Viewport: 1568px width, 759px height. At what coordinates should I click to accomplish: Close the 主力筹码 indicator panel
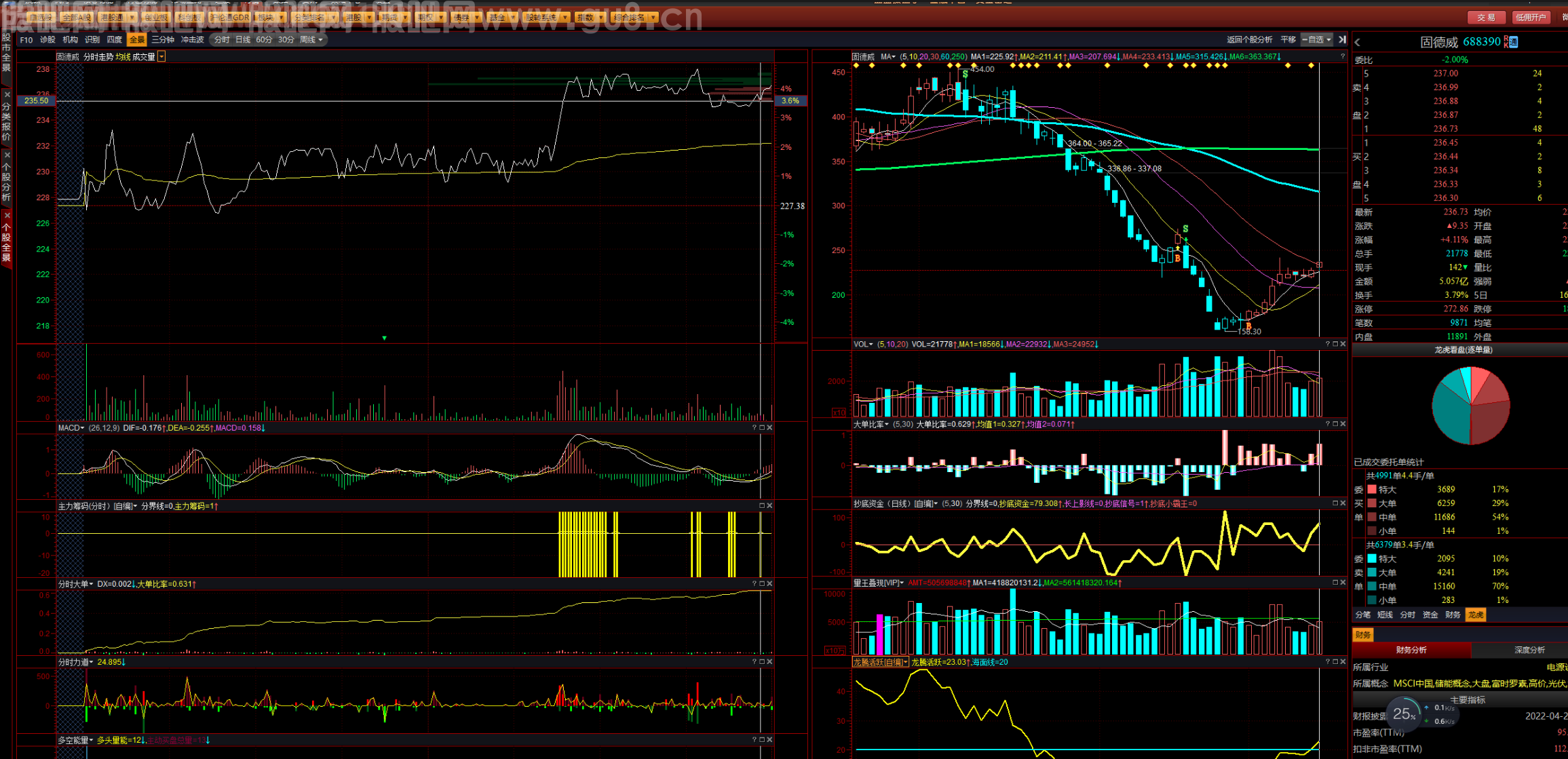(769, 506)
